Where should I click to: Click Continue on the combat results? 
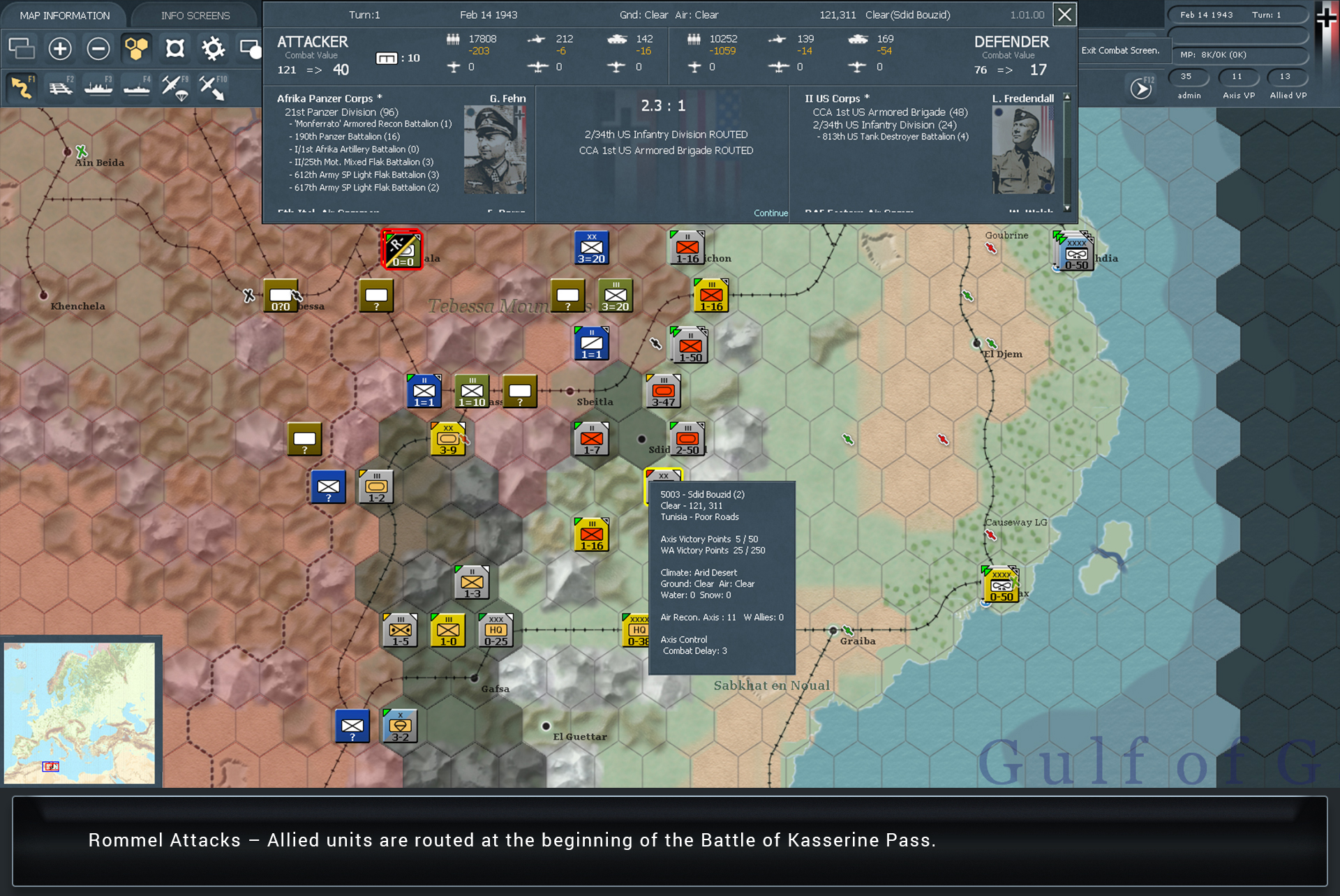770,213
